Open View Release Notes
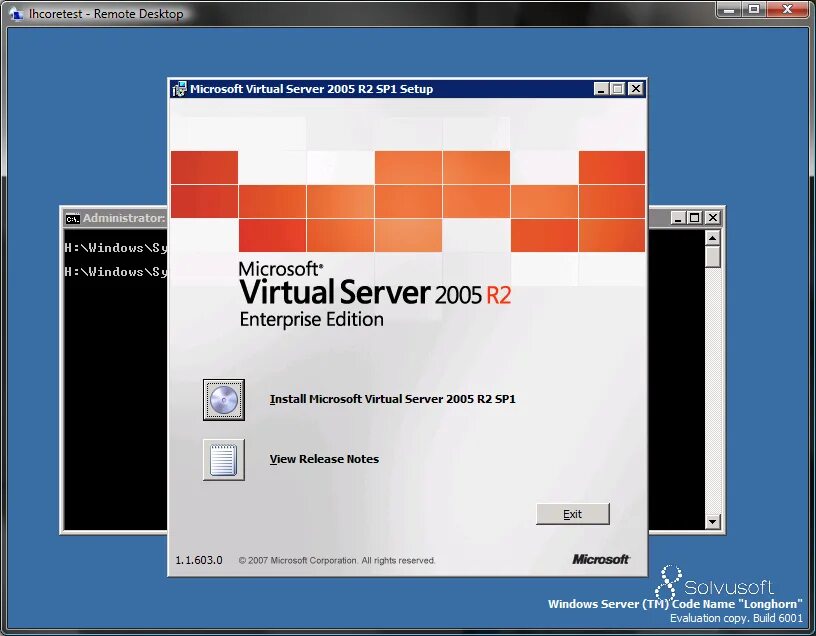This screenshot has height=636, width=816. 324,459
